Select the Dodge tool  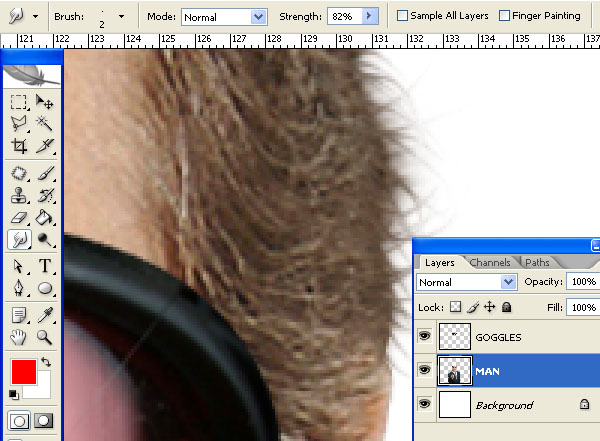pyautogui.click(x=44, y=240)
